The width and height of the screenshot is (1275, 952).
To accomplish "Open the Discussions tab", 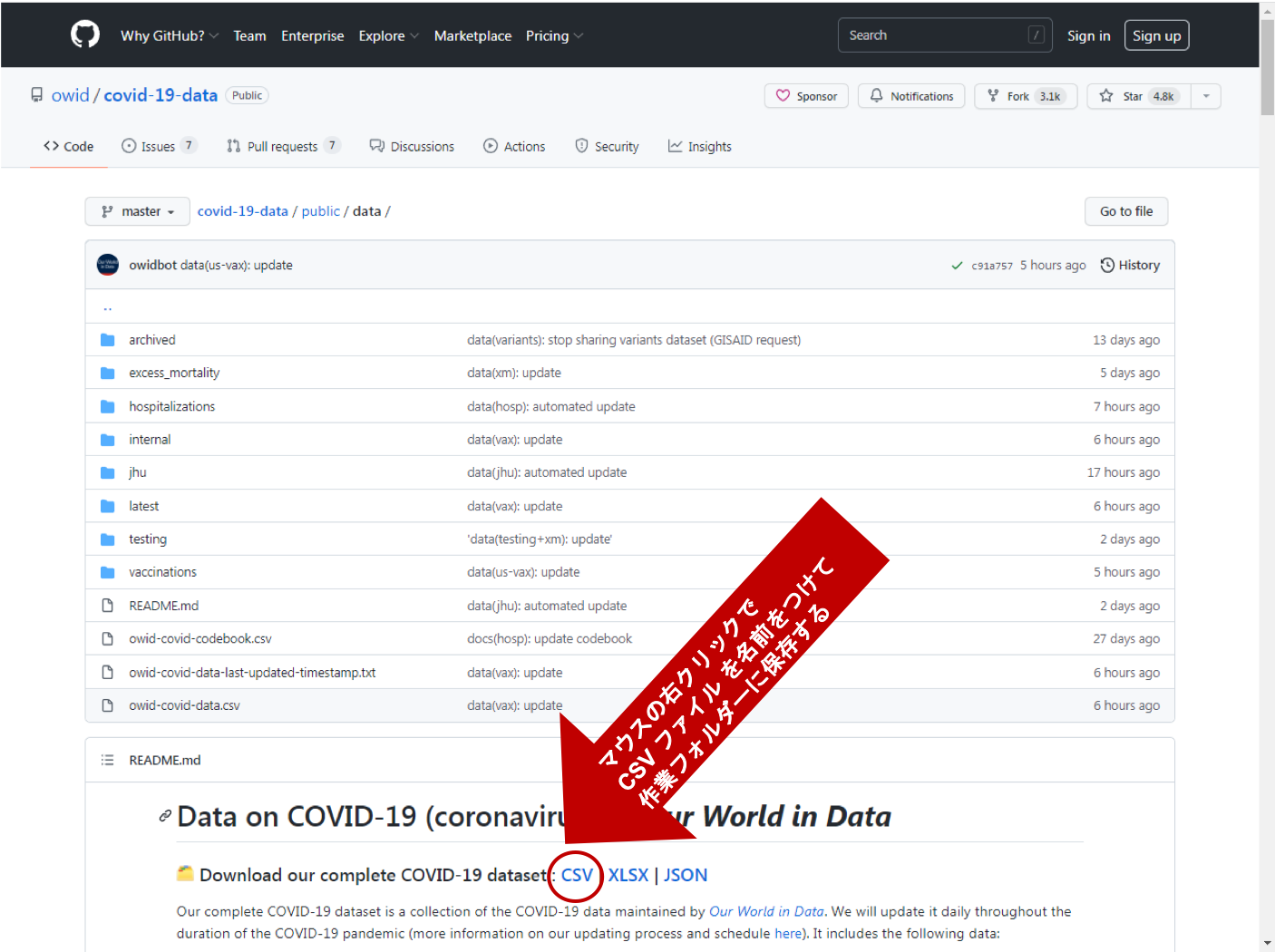I will tap(412, 147).
